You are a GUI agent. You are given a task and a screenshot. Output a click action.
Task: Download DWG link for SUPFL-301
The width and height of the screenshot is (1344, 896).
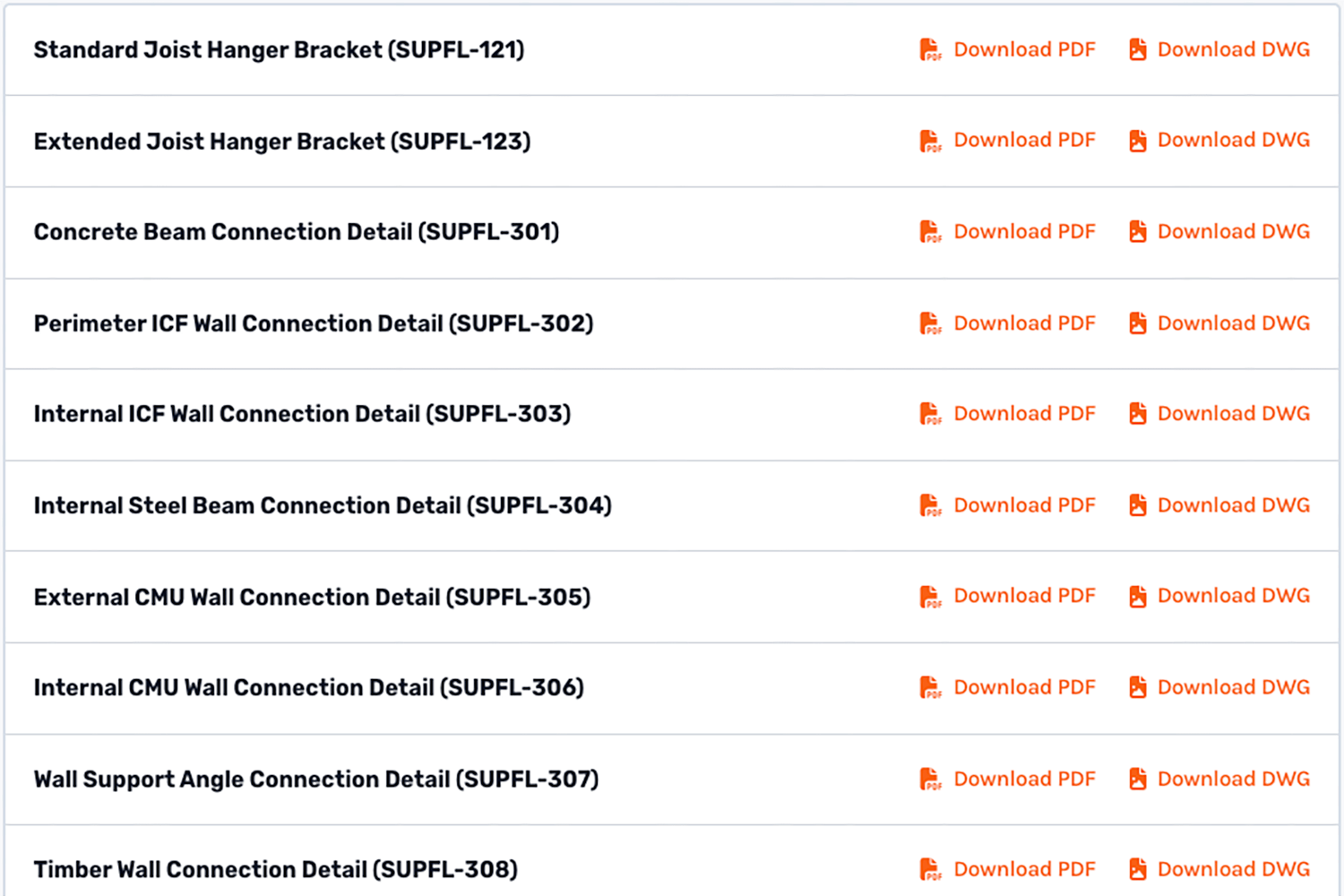(x=1233, y=232)
